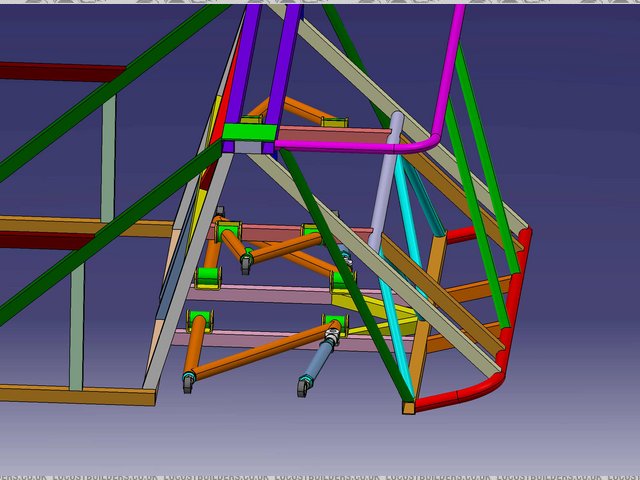Select the lowest pink crossmember between wishbone mounts
The width and height of the screenshot is (640, 480).
point(260,339)
